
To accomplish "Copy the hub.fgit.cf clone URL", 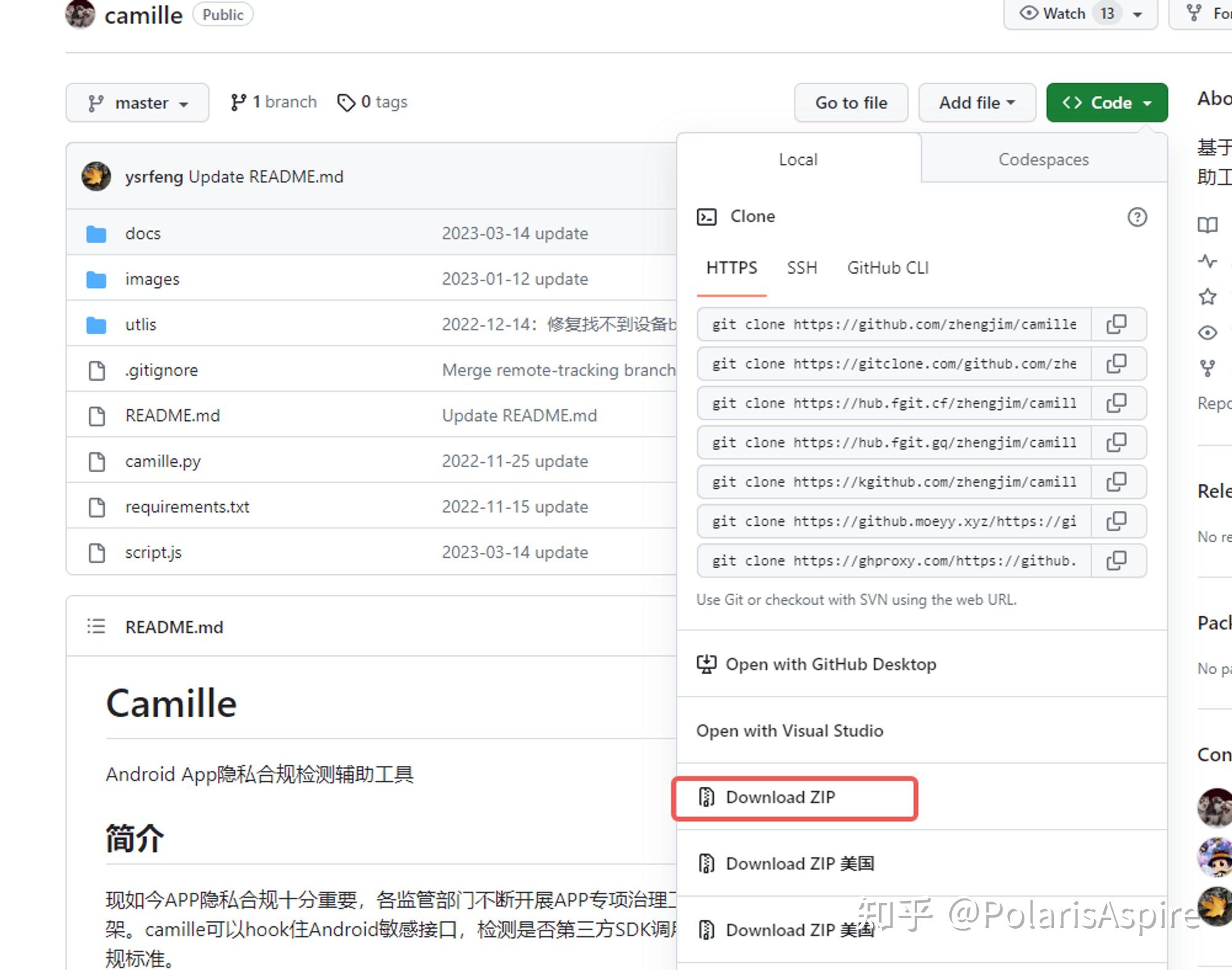I will (x=1117, y=403).
